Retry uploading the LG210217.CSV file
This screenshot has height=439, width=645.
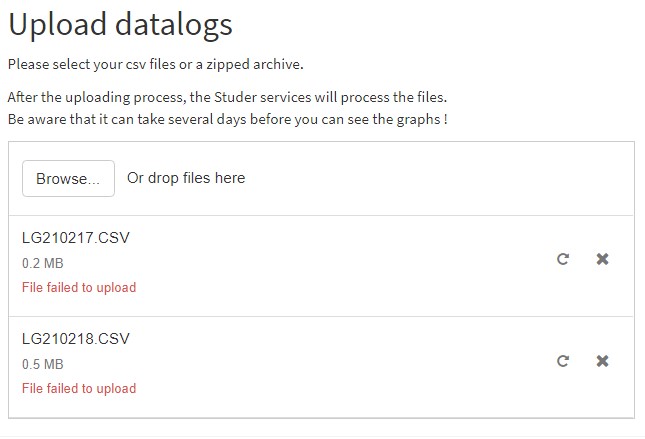pos(563,259)
